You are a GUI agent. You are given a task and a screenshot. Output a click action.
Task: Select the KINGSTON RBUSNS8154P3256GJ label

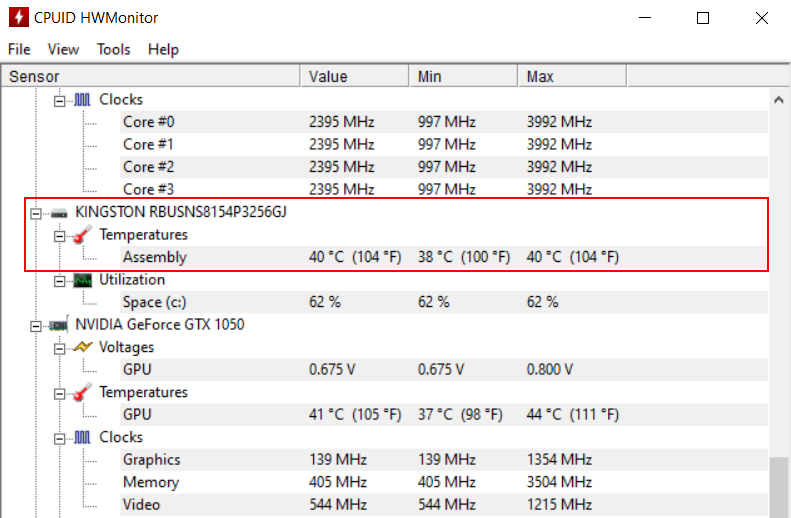(181, 212)
